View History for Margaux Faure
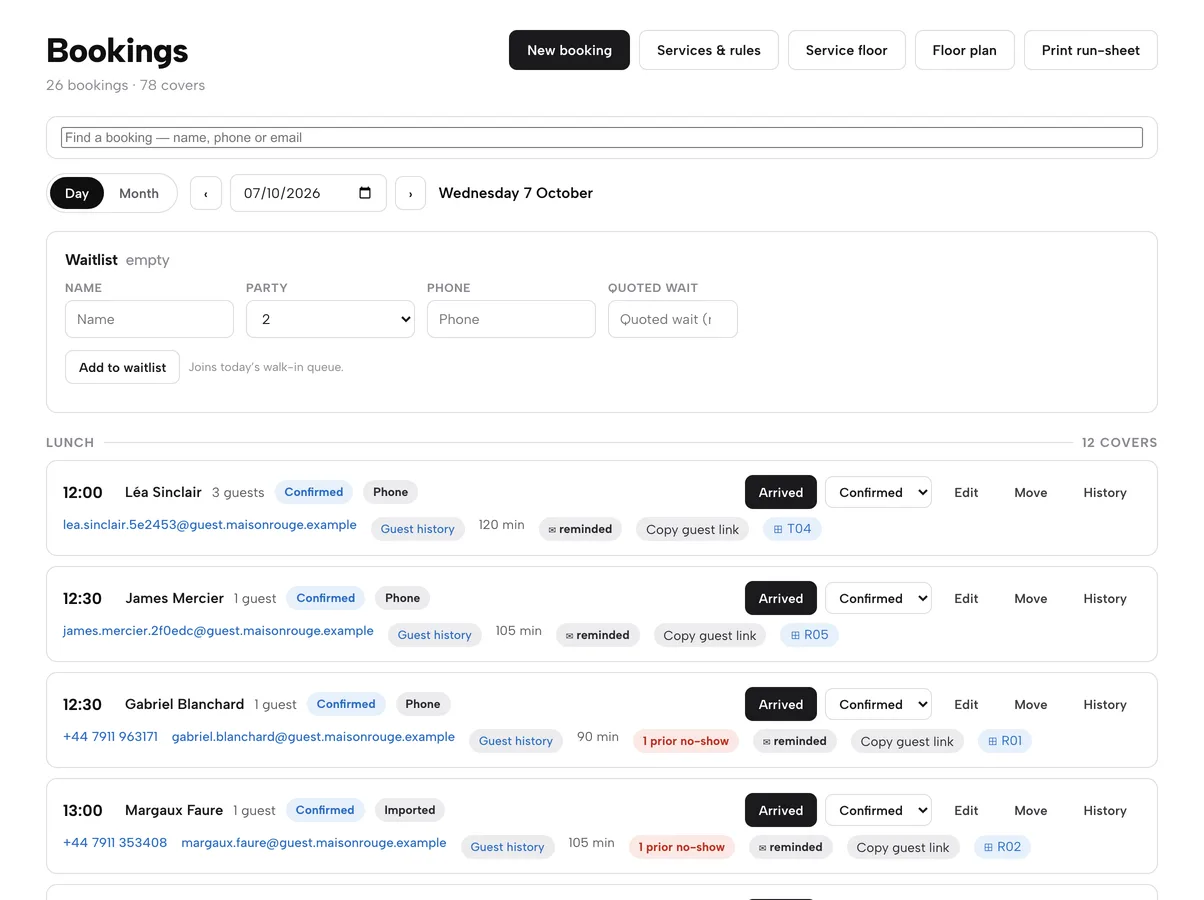Viewport: 1204px width, 900px height. point(1105,810)
